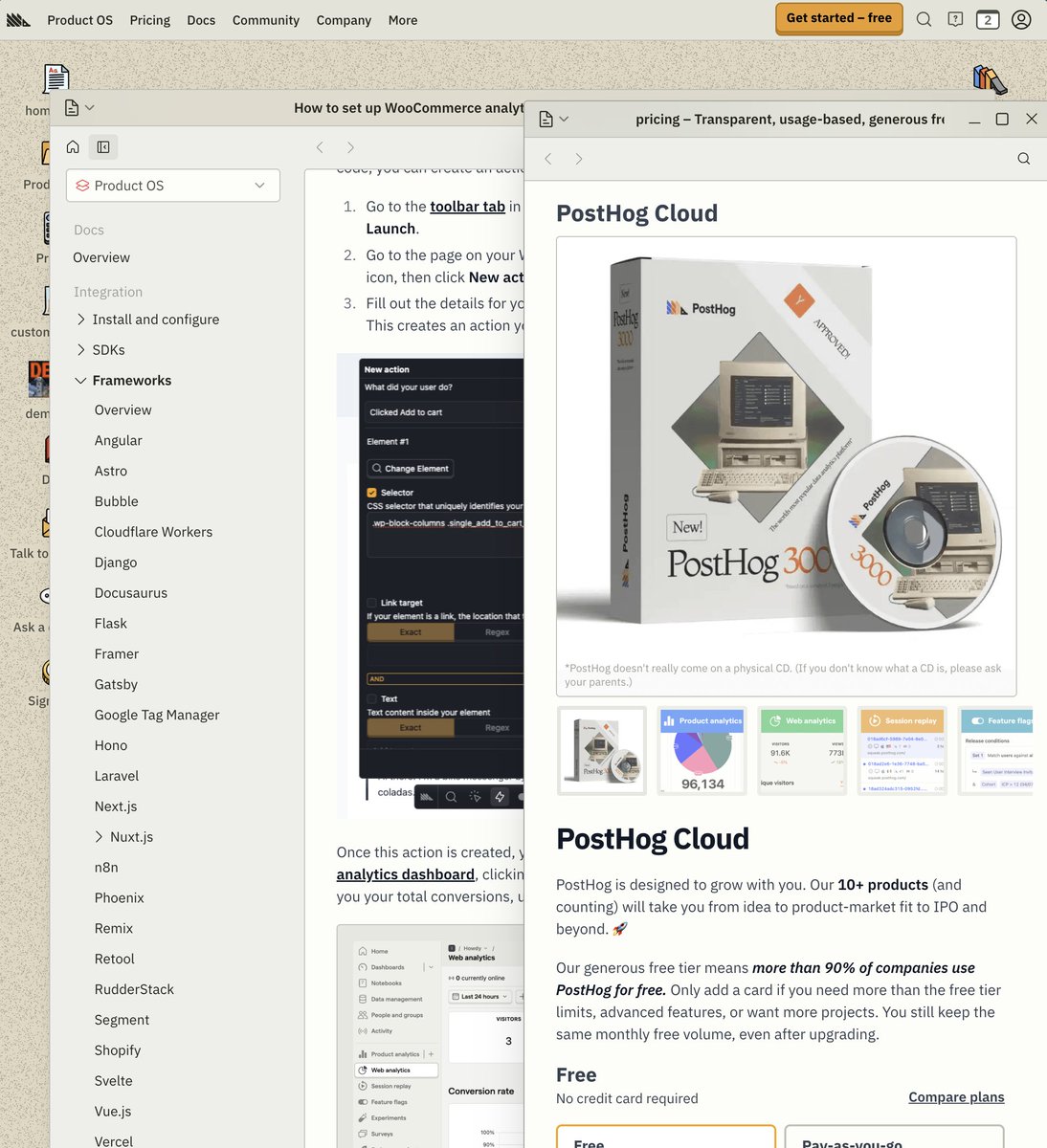Open the Docusaurus page
The image size is (1047, 1148).
pos(131,594)
